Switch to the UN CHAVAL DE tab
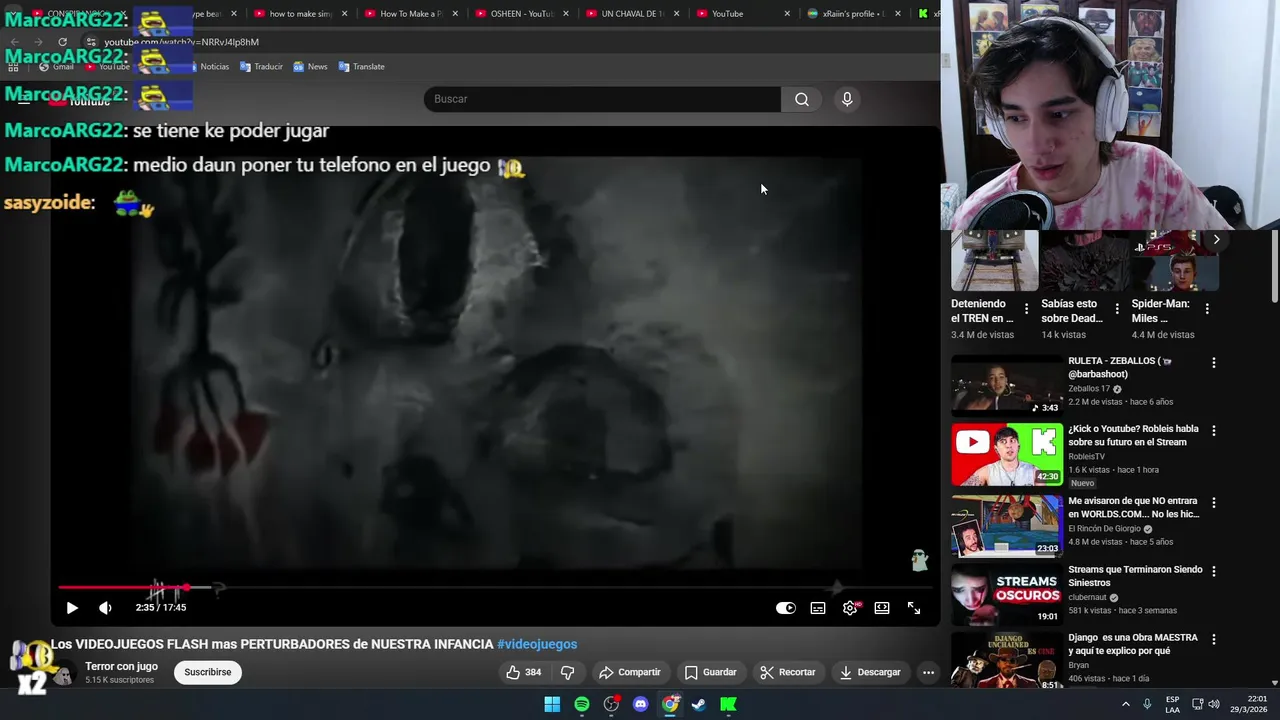This screenshot has width=1280, height=720. pyautogui.click(x=631, y=14)
